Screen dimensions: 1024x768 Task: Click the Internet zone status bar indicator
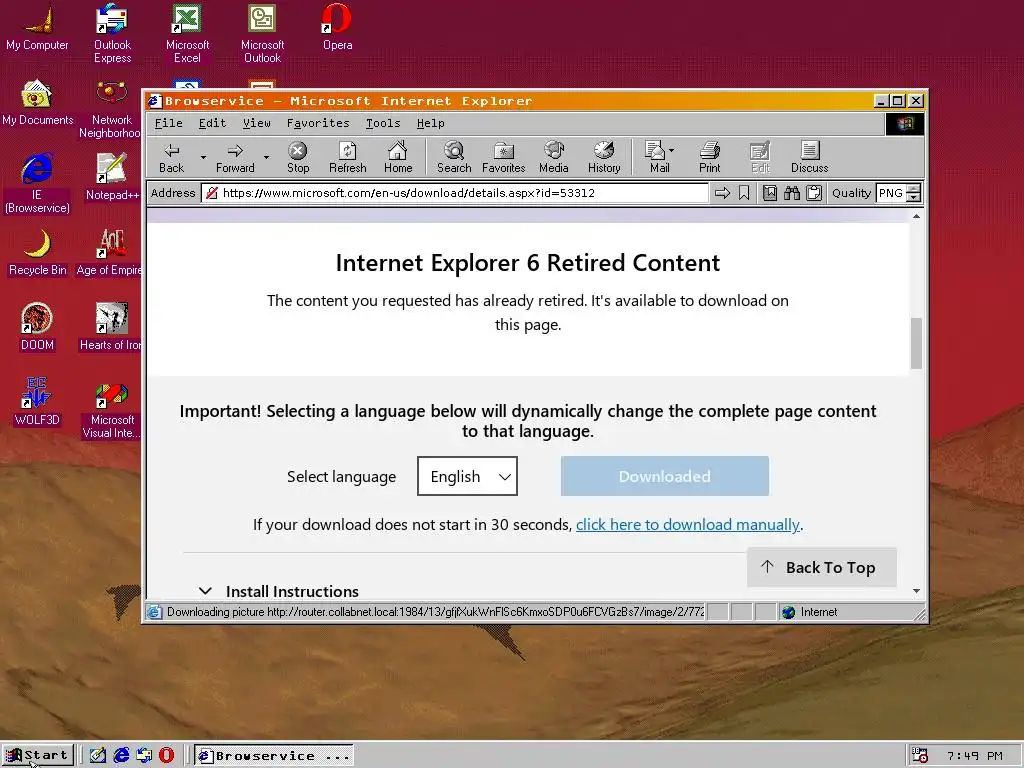(810, 612)
